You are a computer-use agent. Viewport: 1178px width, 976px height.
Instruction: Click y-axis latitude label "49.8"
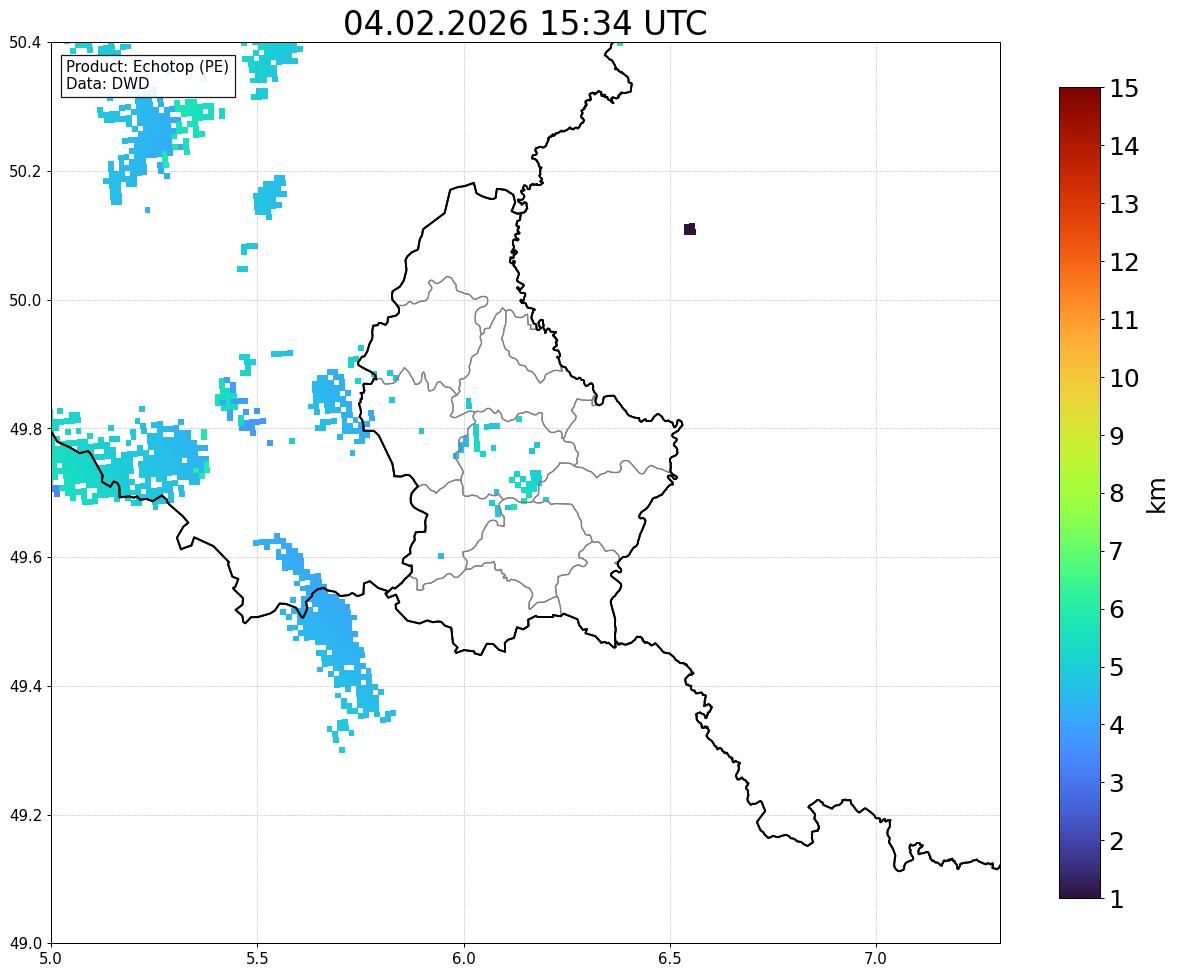pyautogui.click(x=25, y=429)
